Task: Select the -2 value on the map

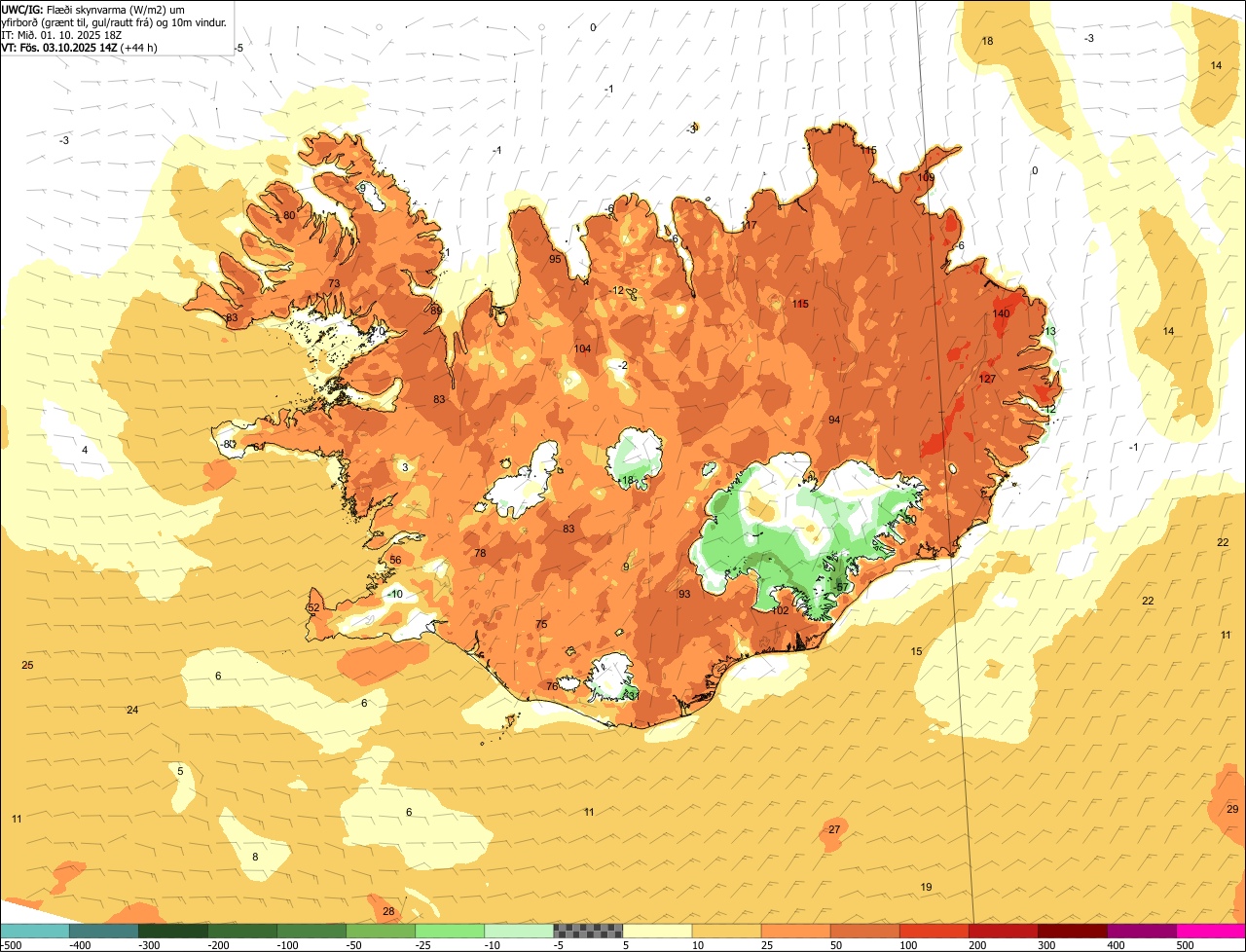Action: (623, 365)
